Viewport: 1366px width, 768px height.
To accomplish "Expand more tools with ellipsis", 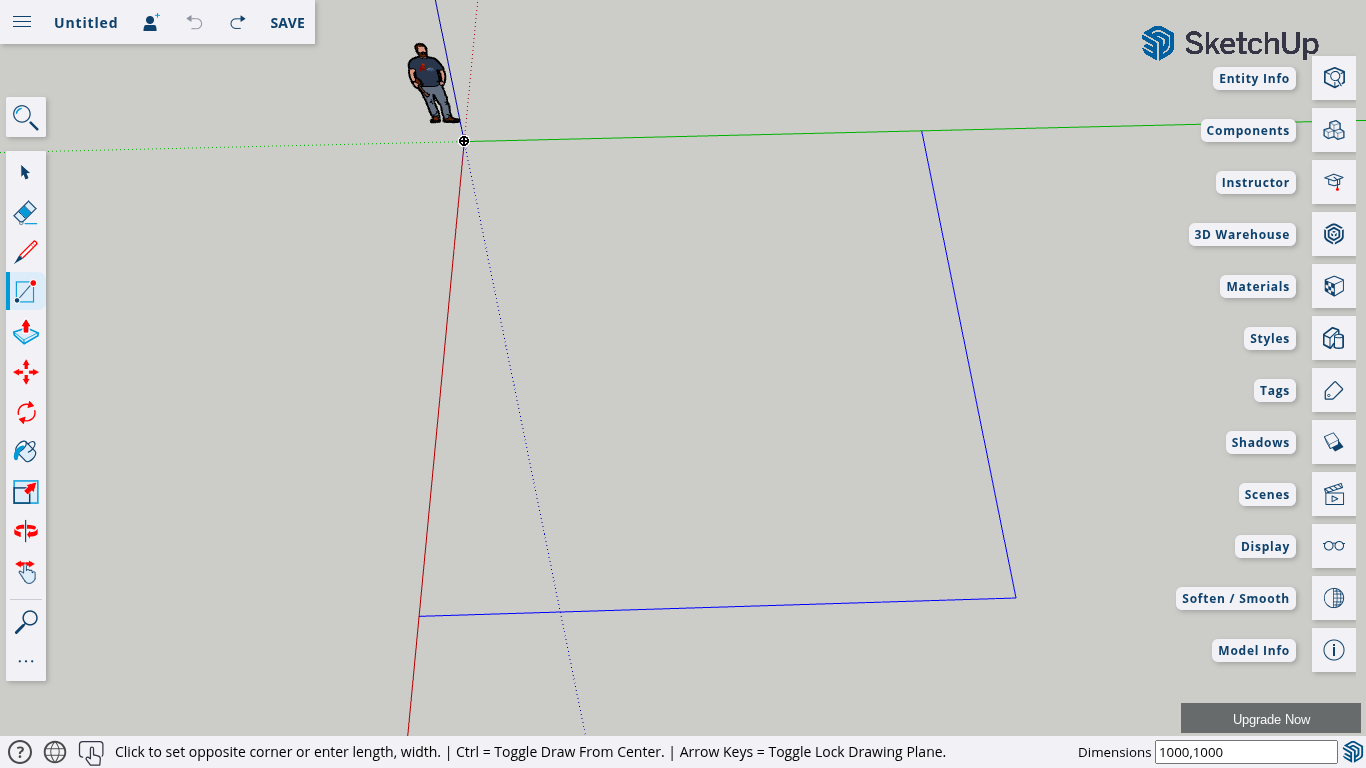I will click(26, 661).
